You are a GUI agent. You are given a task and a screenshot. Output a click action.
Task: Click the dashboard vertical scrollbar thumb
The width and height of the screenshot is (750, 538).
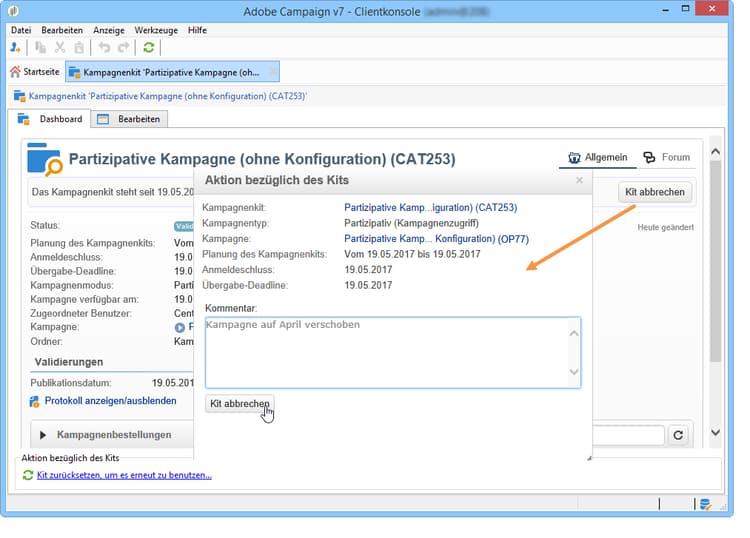[716, 261]
